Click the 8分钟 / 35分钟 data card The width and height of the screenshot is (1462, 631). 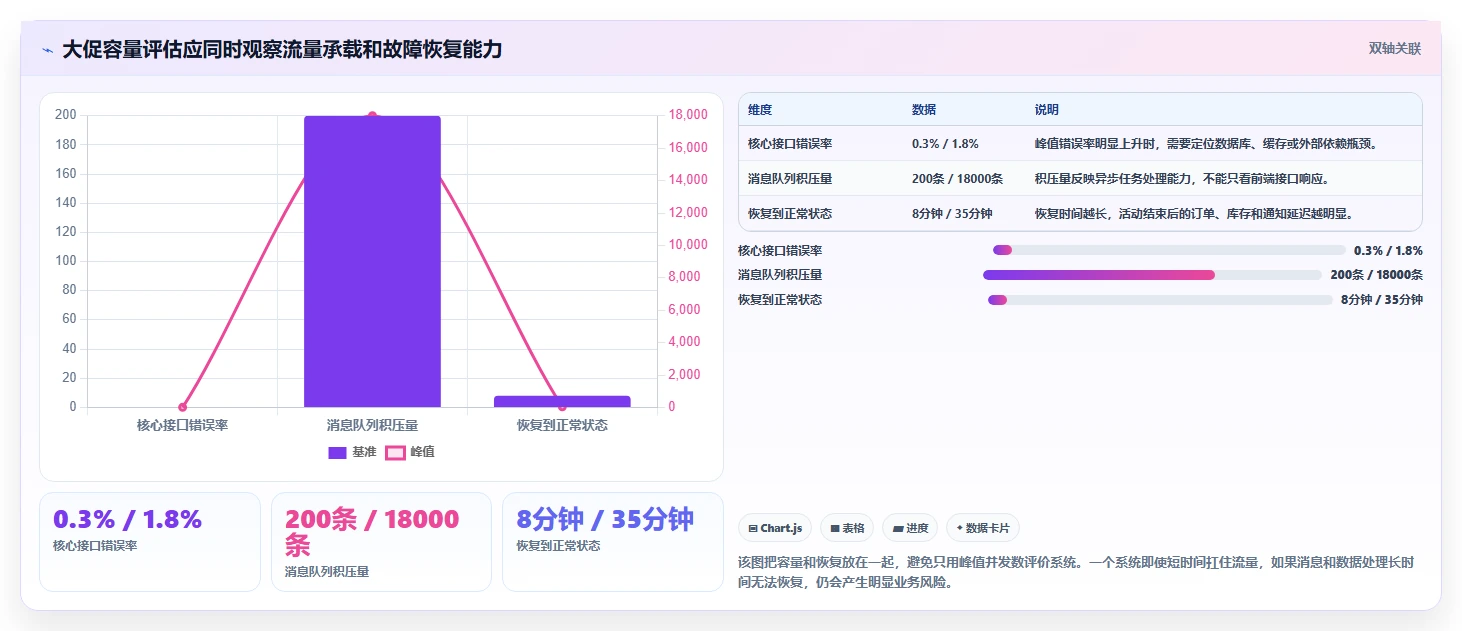(x=612, y=541)
